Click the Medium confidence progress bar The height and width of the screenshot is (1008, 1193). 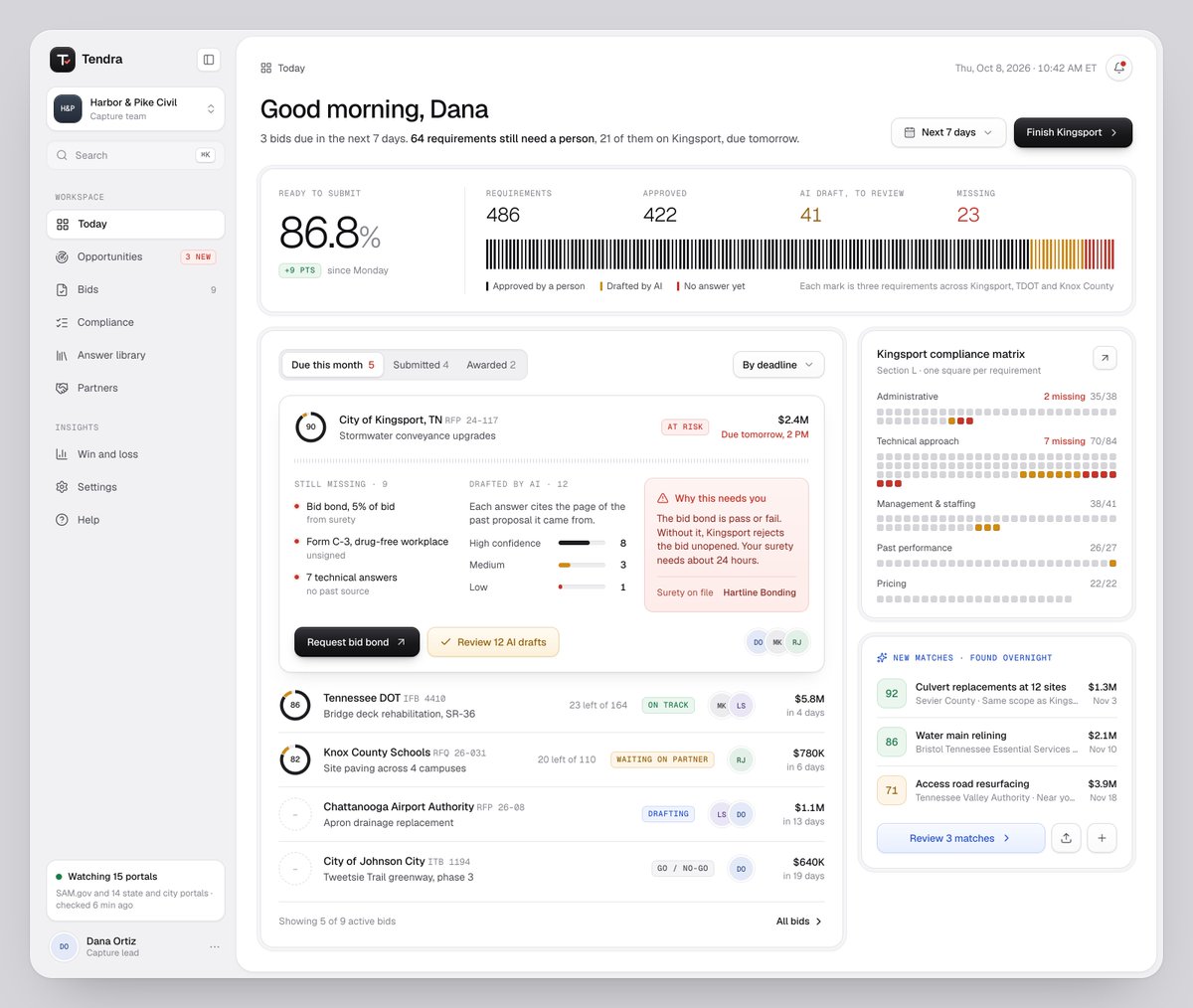pos(582,566)
